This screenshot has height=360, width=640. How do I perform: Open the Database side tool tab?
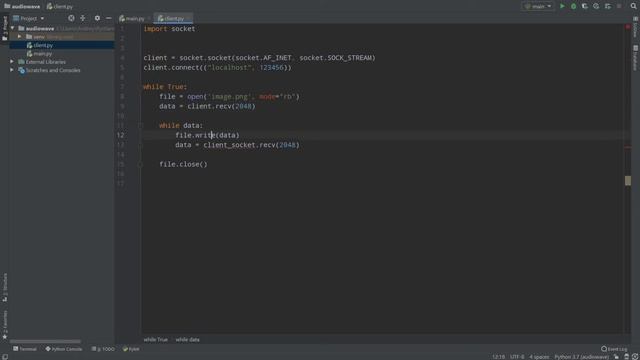pyautogui.click(x=636, y=57)
